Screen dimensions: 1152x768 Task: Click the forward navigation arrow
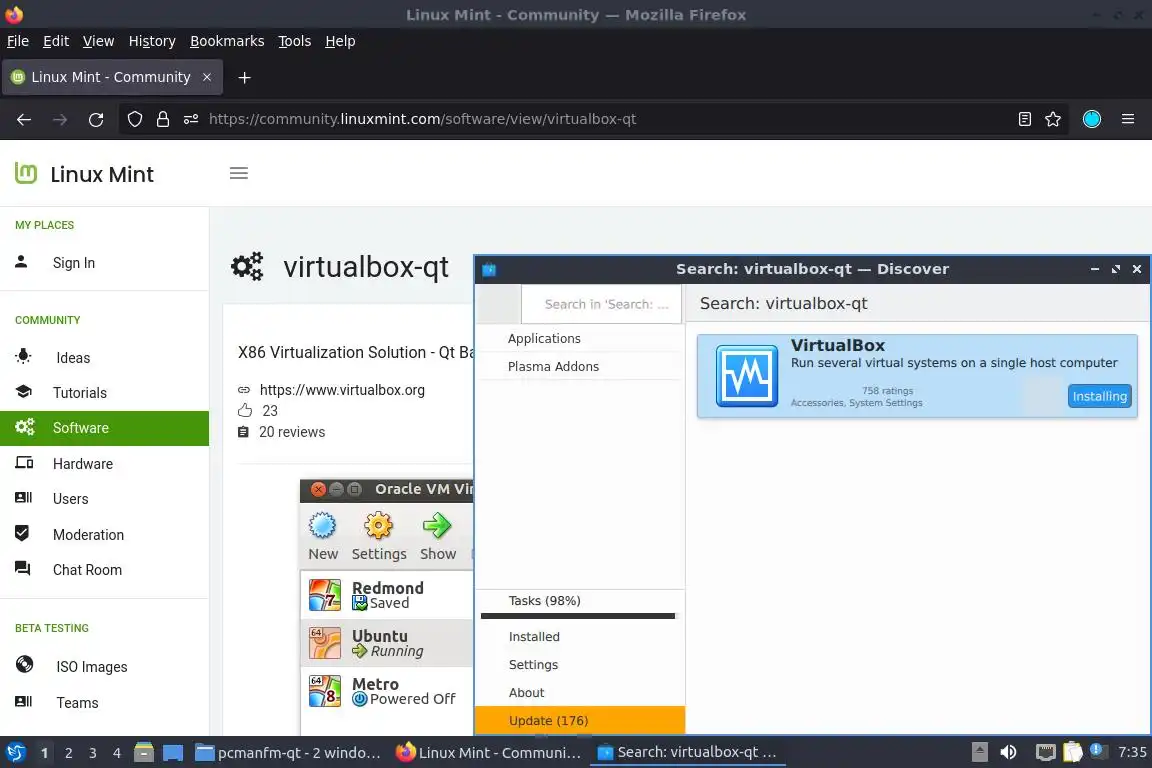click(60, 119)
